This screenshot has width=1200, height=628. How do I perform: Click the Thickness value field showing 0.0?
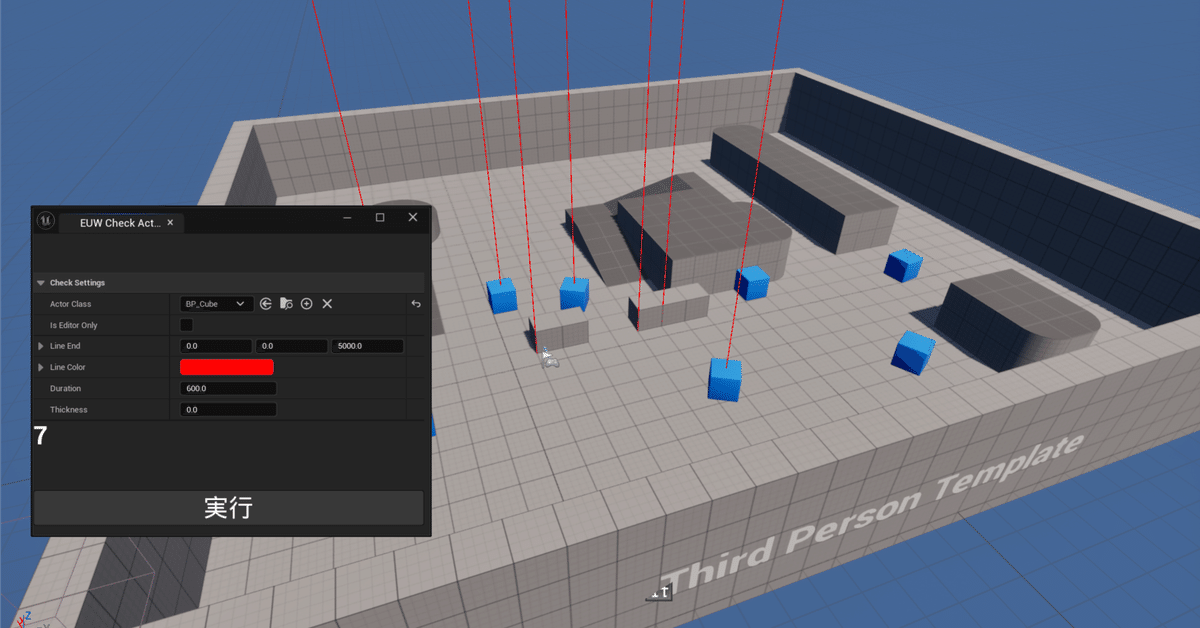pyautogui.click(x=227, y=409)
